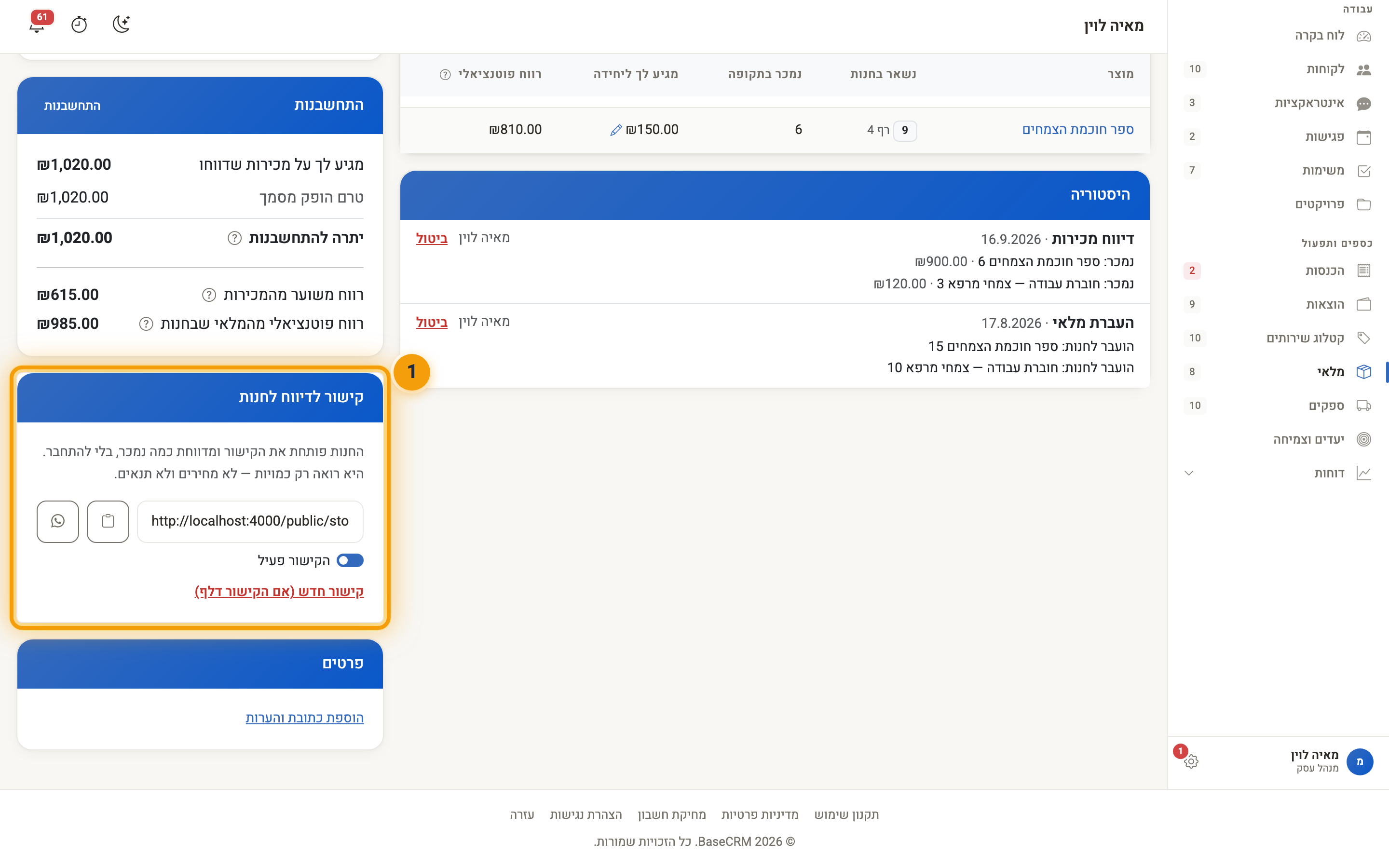Open settings gear near מאיה לוין
The width and height of the screenshot is (1389, 868).
[1191, 761]
